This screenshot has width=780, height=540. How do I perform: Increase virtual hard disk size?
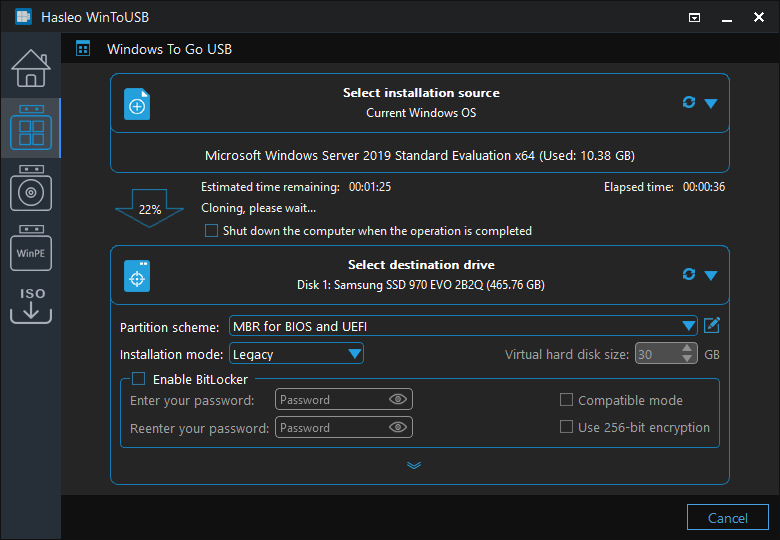tap(687, 348)
